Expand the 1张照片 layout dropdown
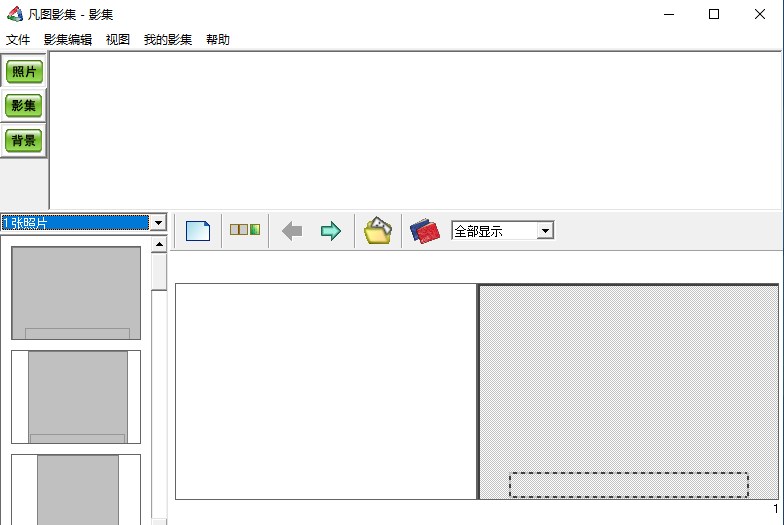 tap(158, 222)
